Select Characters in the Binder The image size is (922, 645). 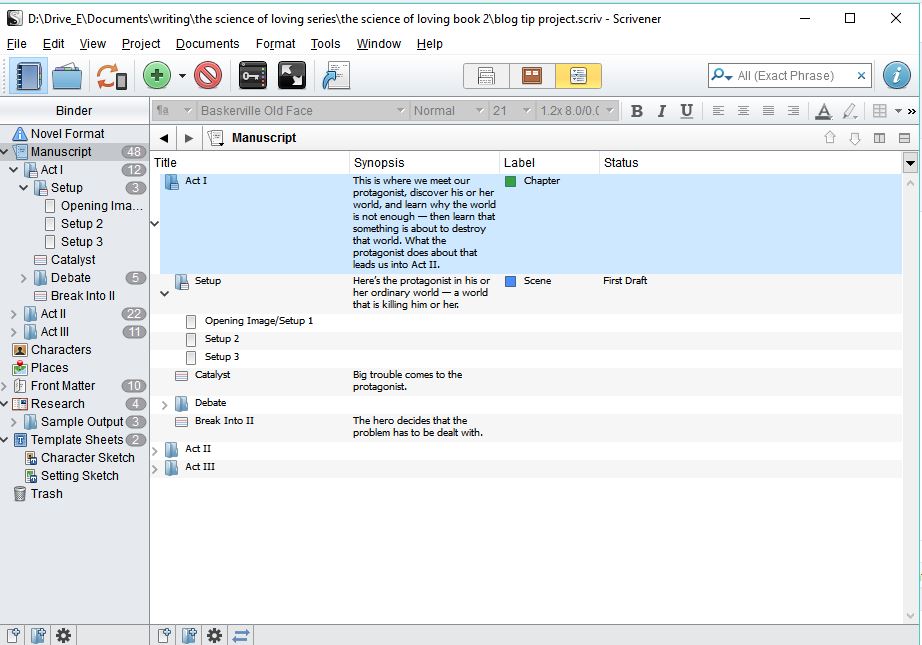60,350
